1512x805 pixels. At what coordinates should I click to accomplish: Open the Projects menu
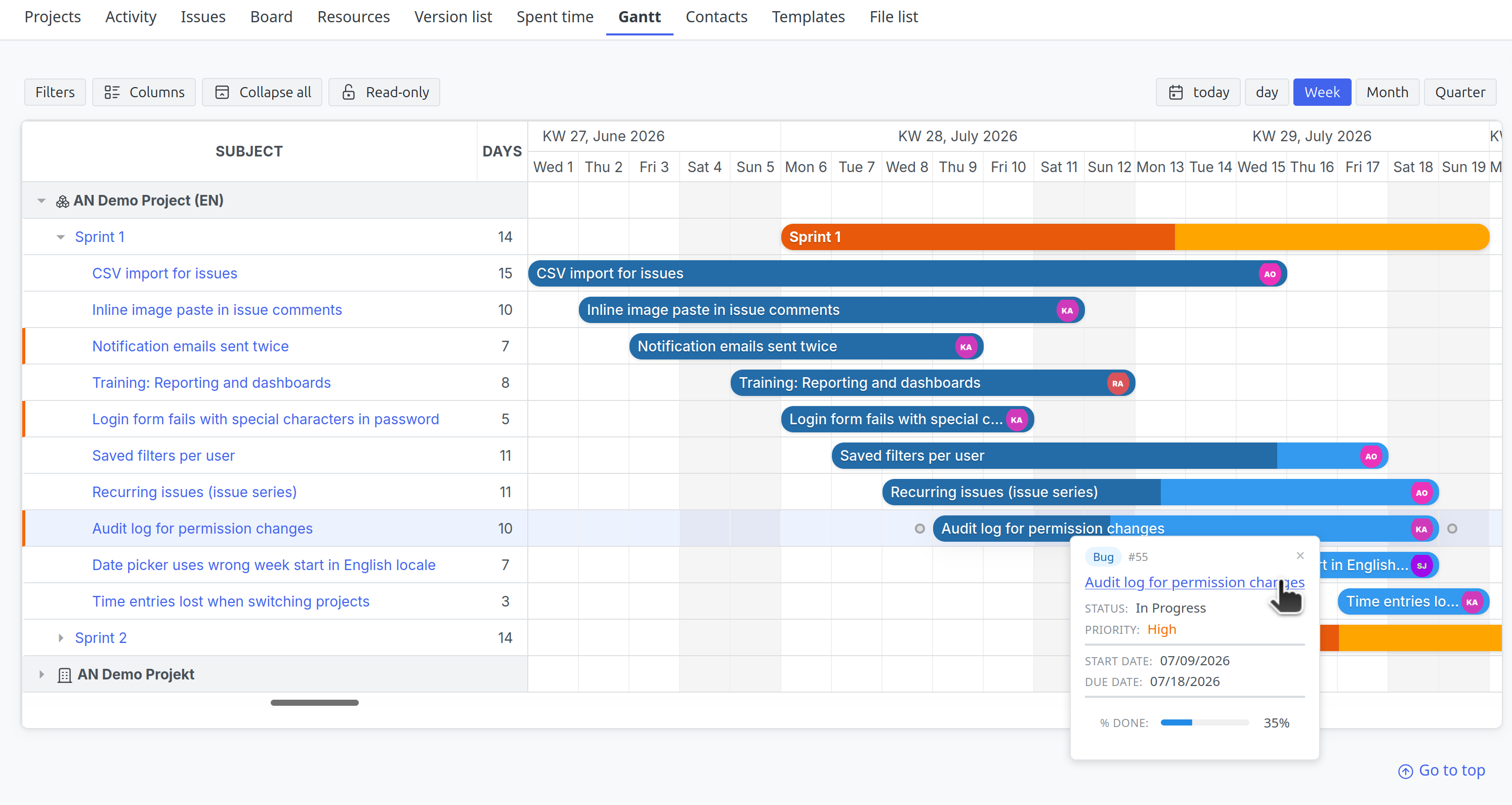(x=53, y=17)
